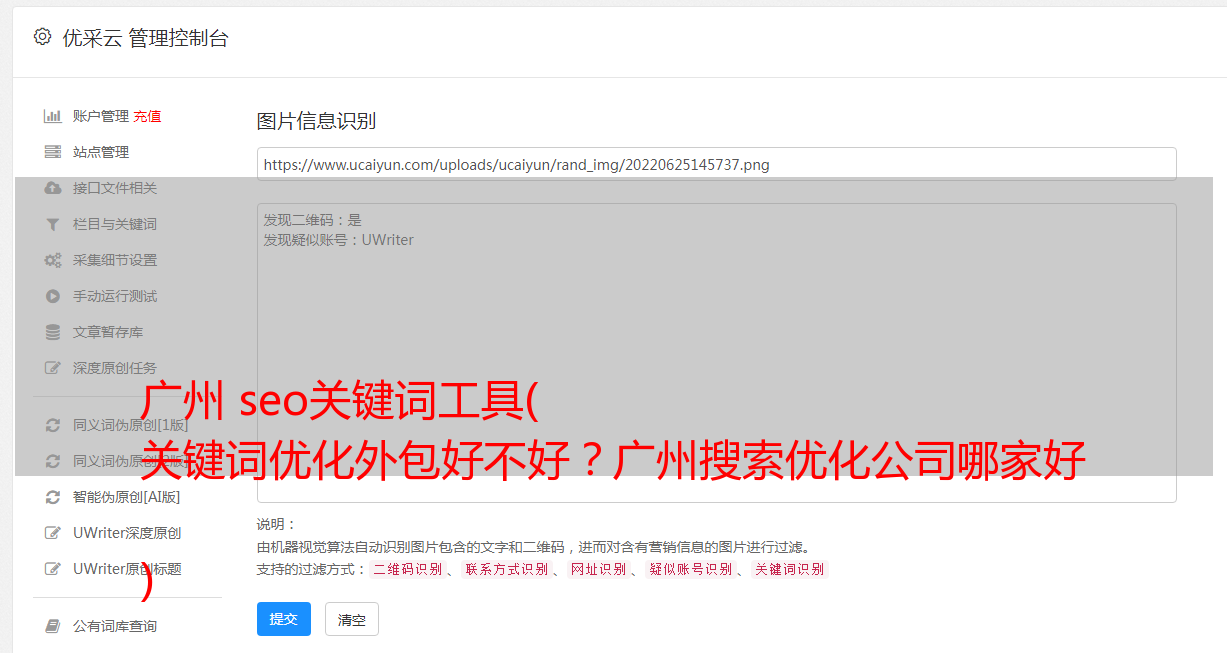The image size is (1227, 653).
Task: Open 接口文件相关 in sidebar
Action: tap(115, 188)
